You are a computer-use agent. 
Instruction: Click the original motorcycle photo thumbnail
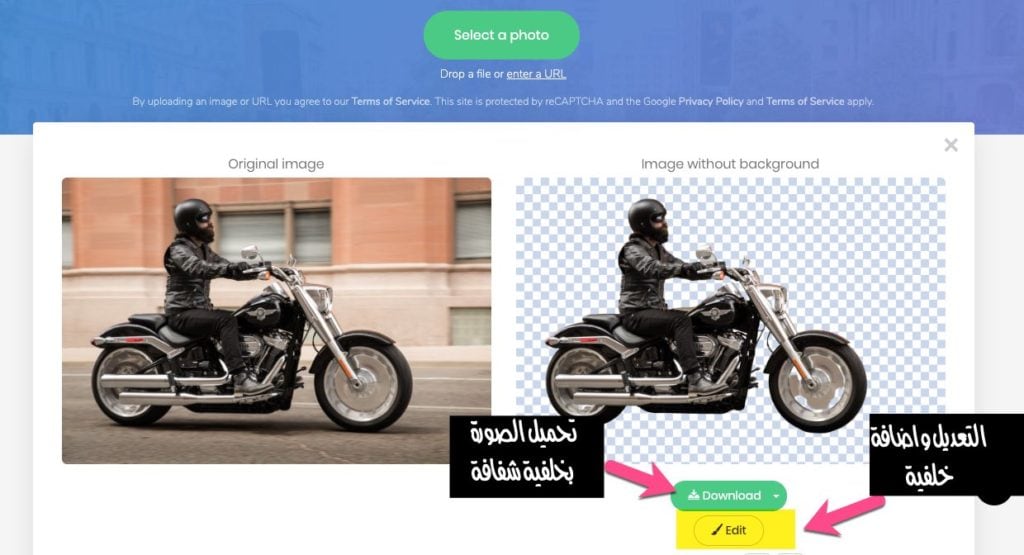[x=276, y=321]
